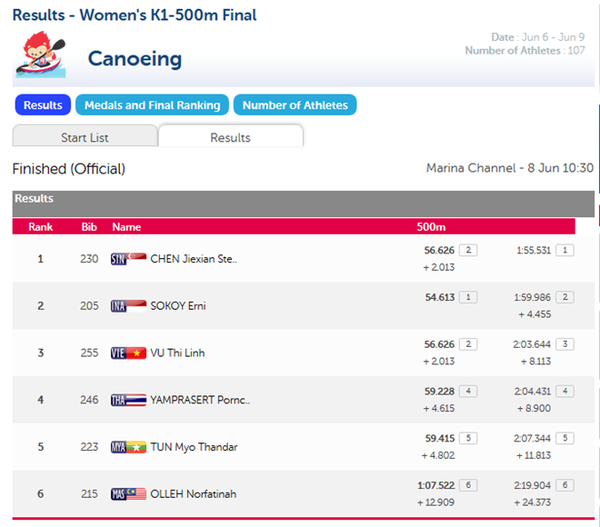Click the canoeing mascot logo
The height and width of the screenshot is (527, 600).
click(x=41, y=55)
